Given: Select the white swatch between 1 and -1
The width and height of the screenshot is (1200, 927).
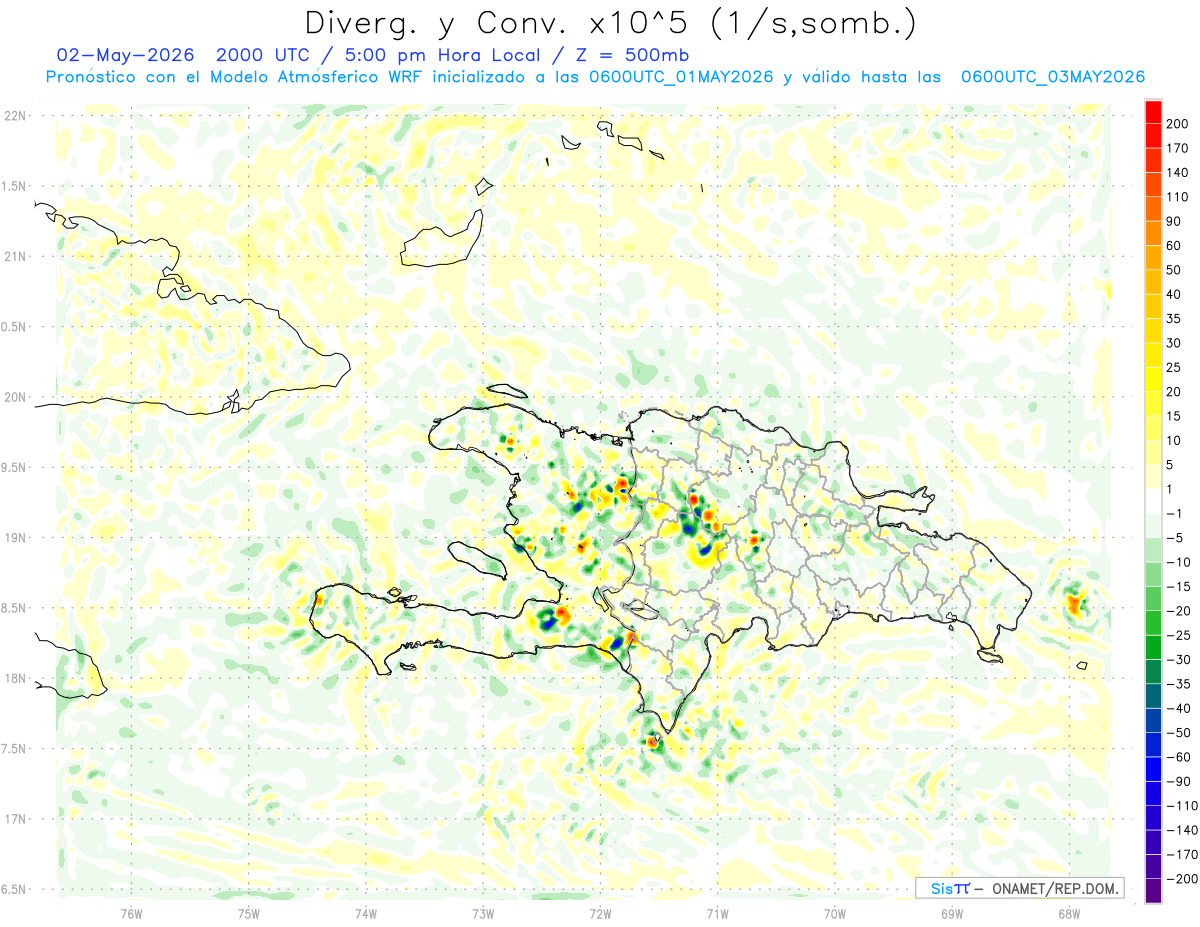Looking at the screenshot, I should pyautogui.click(x=1153, y=501).
